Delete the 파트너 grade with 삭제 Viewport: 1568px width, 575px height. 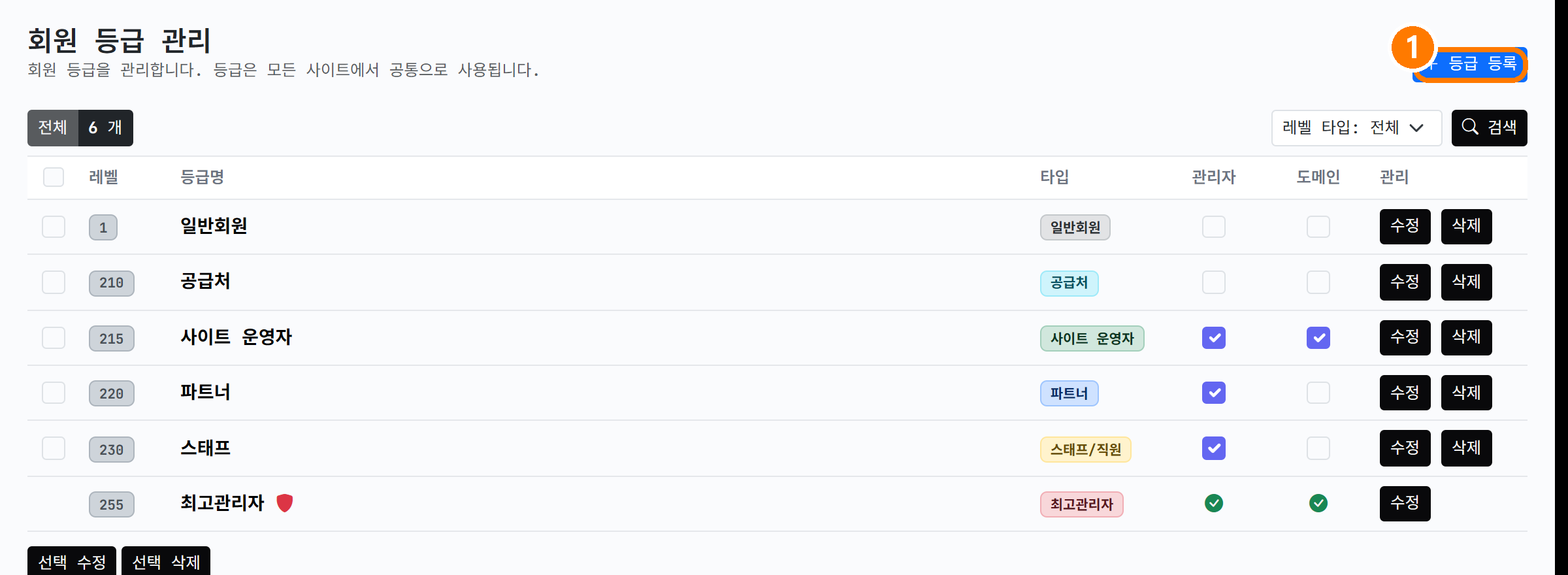pos(1466,392)
